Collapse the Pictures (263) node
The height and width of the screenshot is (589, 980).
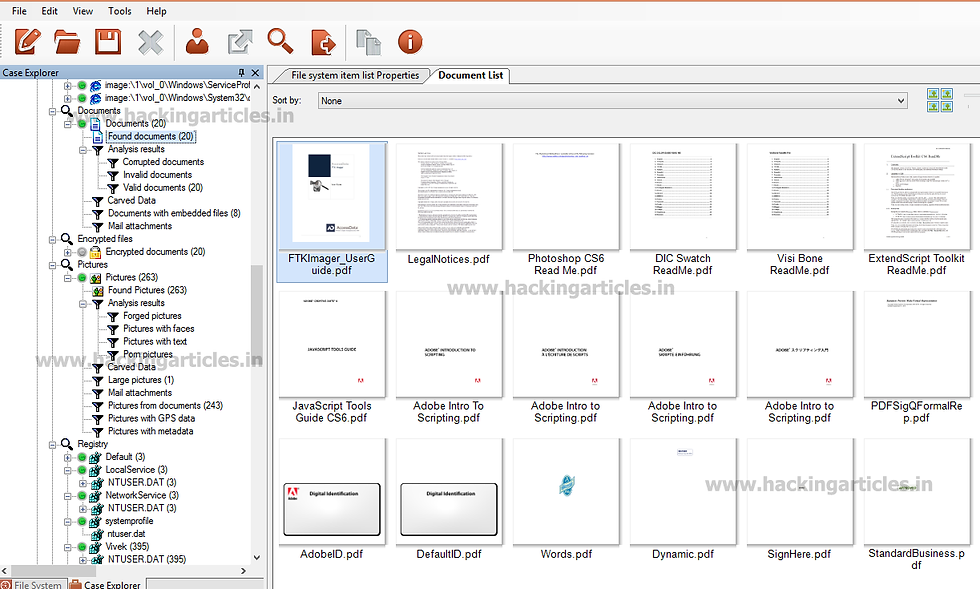click(x=68, y=278)
